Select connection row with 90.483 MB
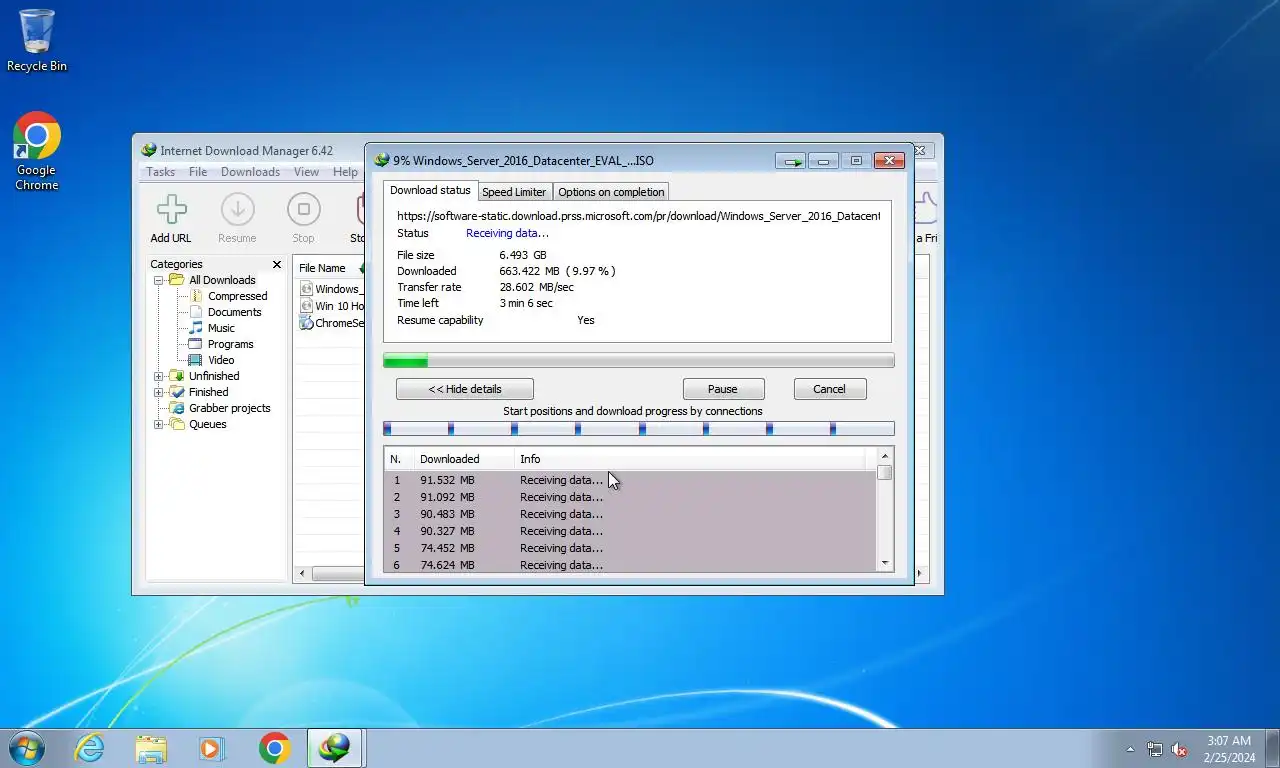The image size is (1280, 768). click(630, 514)
